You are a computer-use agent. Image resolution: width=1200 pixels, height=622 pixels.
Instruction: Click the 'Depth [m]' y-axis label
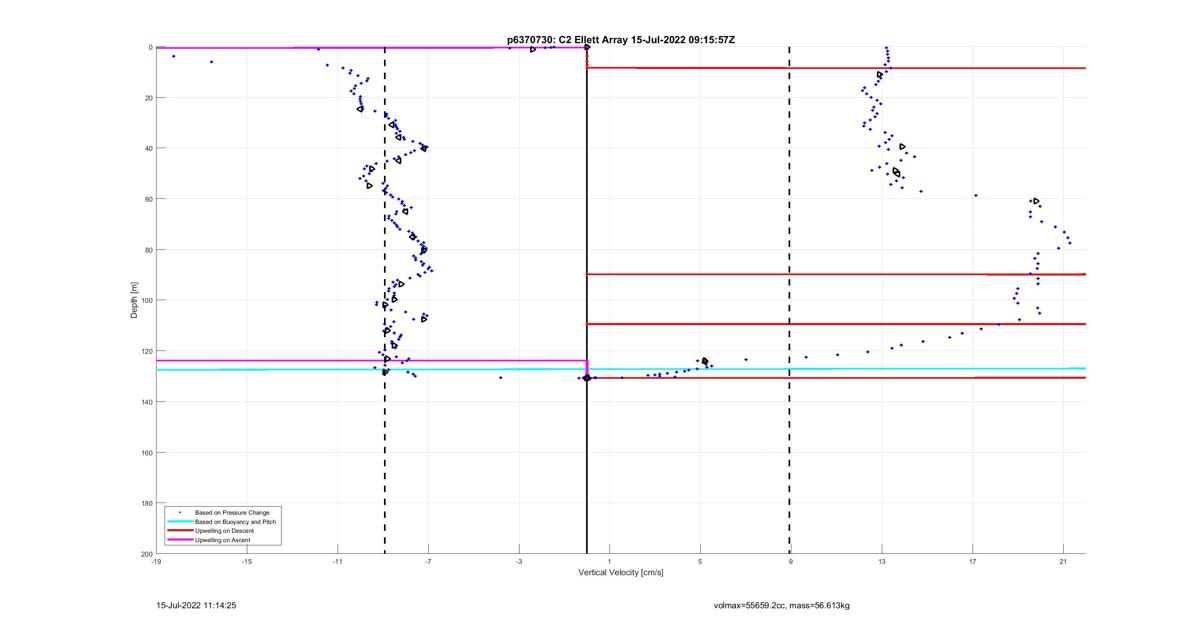[134, 300]
